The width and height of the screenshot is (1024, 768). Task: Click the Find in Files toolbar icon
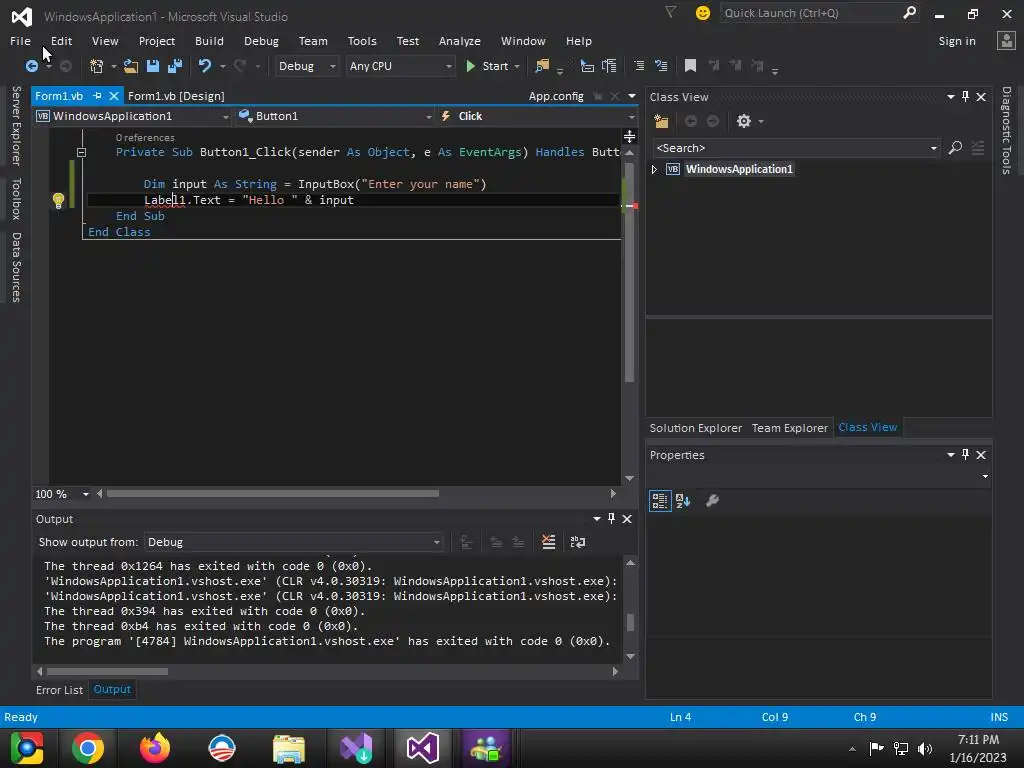point(542,66)
